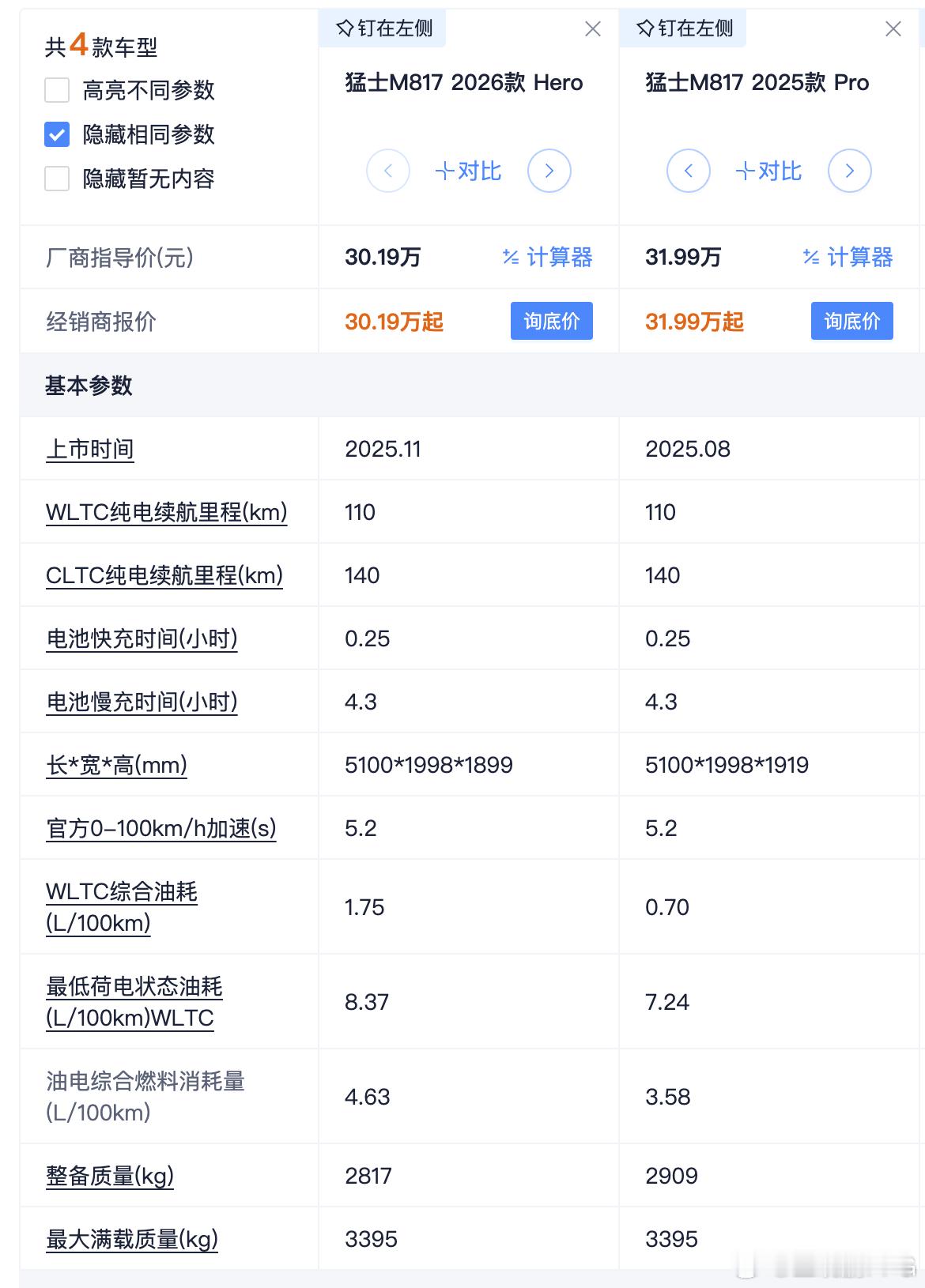Uncheck the 隐藏相同参数 checkbox
The height and width of the screenshot is (1288, 925).
57,134
